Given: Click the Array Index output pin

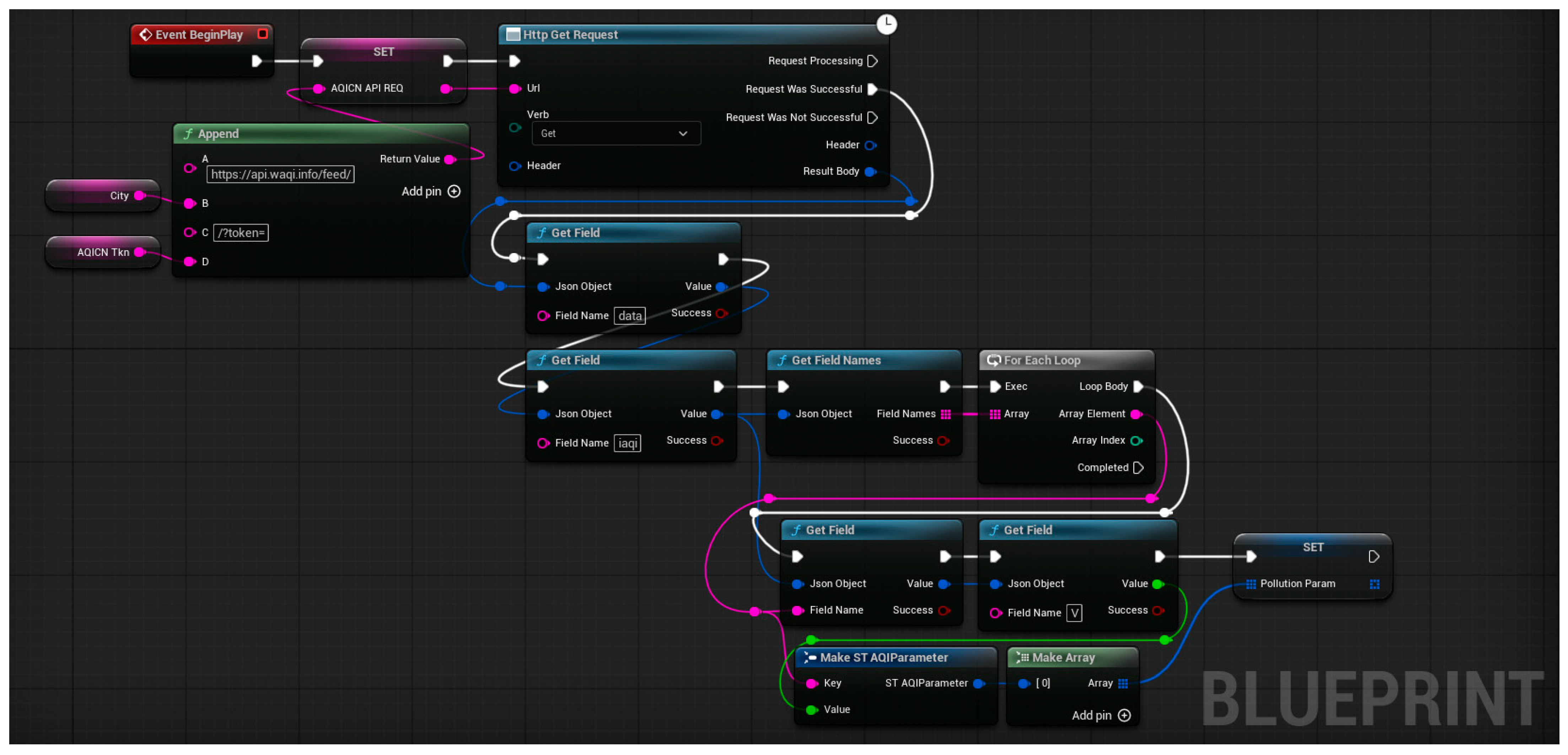Looking at the screenshot, I should click(1136, 440).
